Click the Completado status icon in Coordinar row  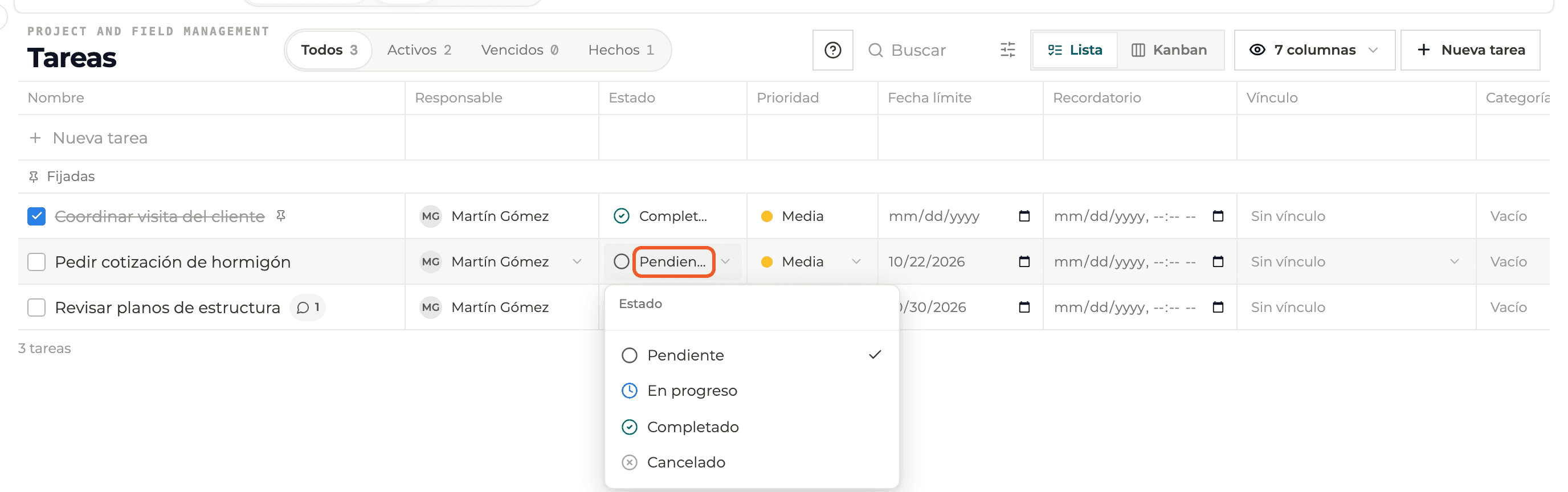622,216
